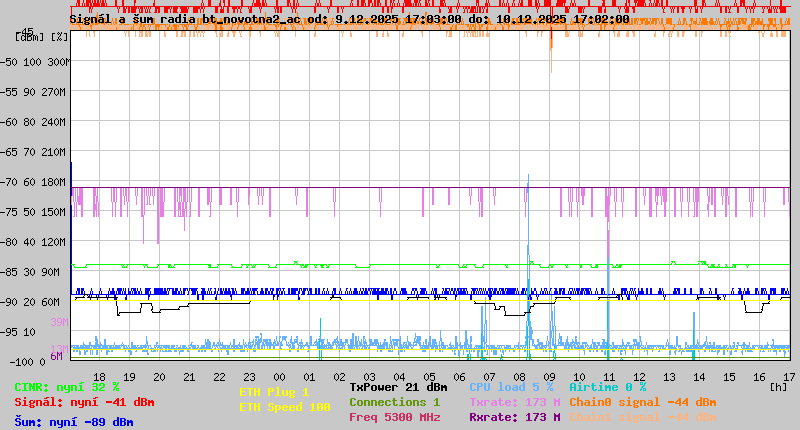The width and height of the screenshot is (800, 430).
Task: Select the ETH Plug legend label
Action: point(274,392)
